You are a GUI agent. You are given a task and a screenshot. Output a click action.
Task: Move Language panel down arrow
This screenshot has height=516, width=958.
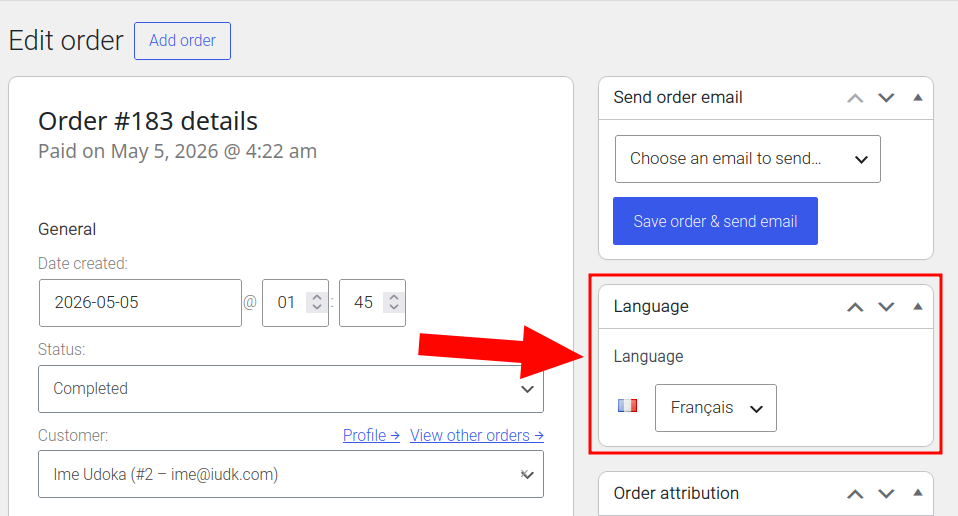(x=886, y=307)
